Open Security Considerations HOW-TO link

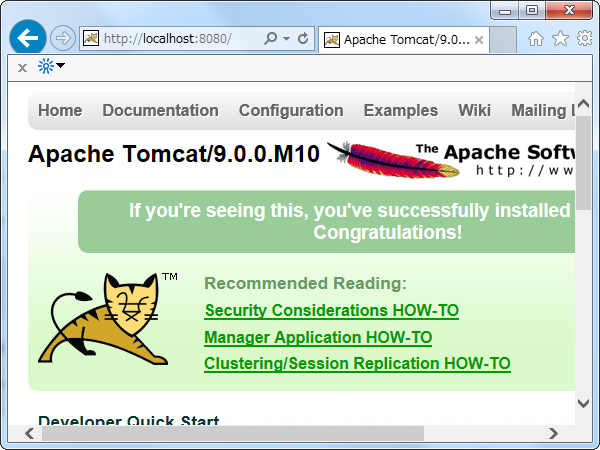click(x=332, y=310)
